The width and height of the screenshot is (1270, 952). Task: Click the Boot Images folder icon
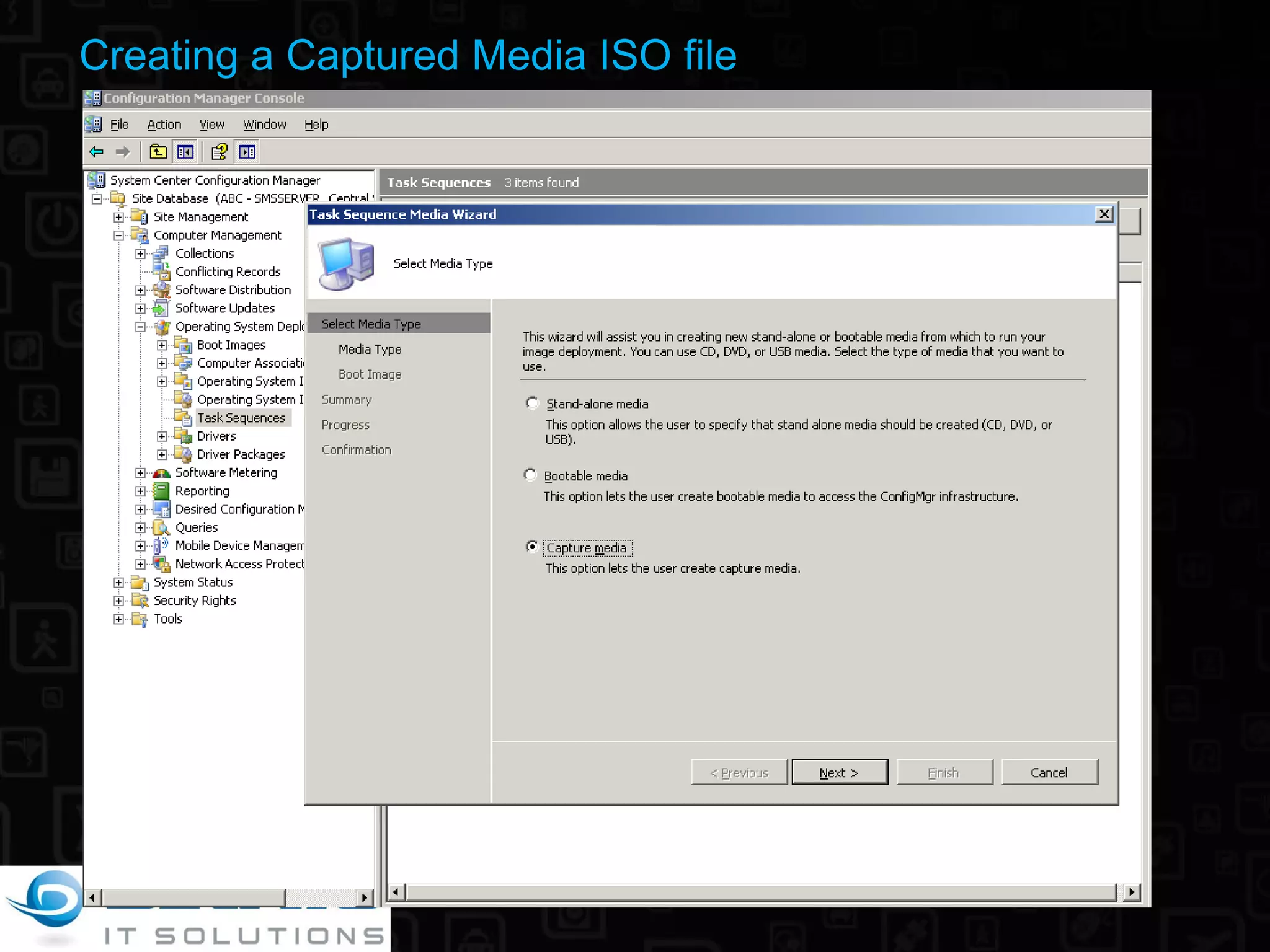[x=183, y=345]
